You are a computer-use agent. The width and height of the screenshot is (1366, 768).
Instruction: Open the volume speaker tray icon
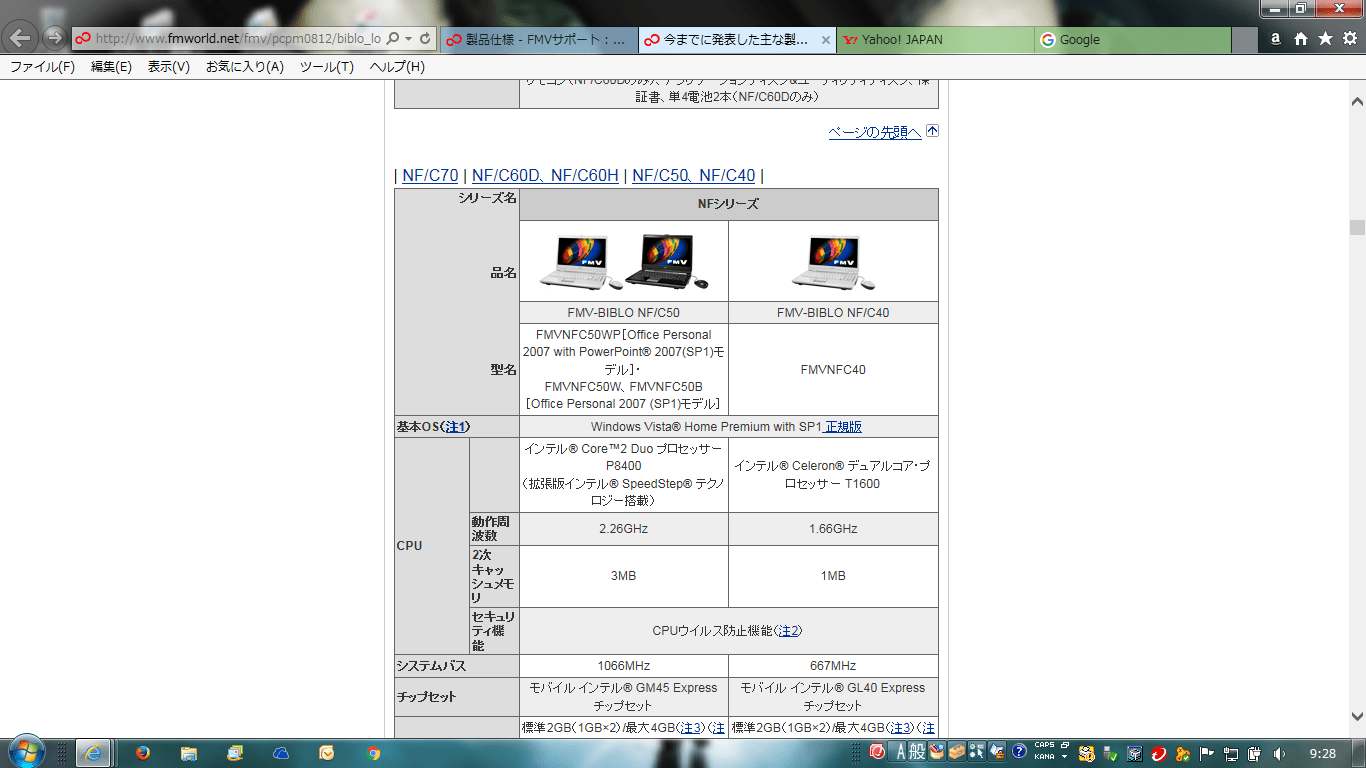point(1280,753)
